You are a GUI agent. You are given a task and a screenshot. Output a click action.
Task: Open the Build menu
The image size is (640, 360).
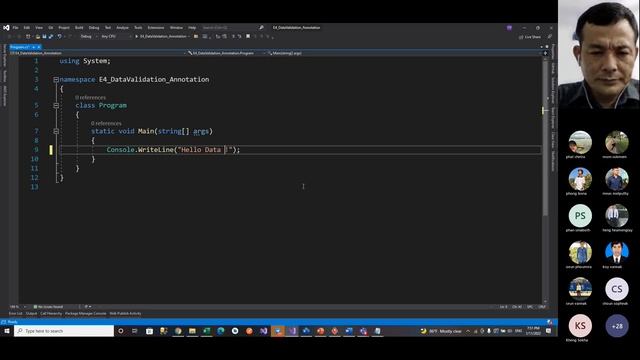79,28
